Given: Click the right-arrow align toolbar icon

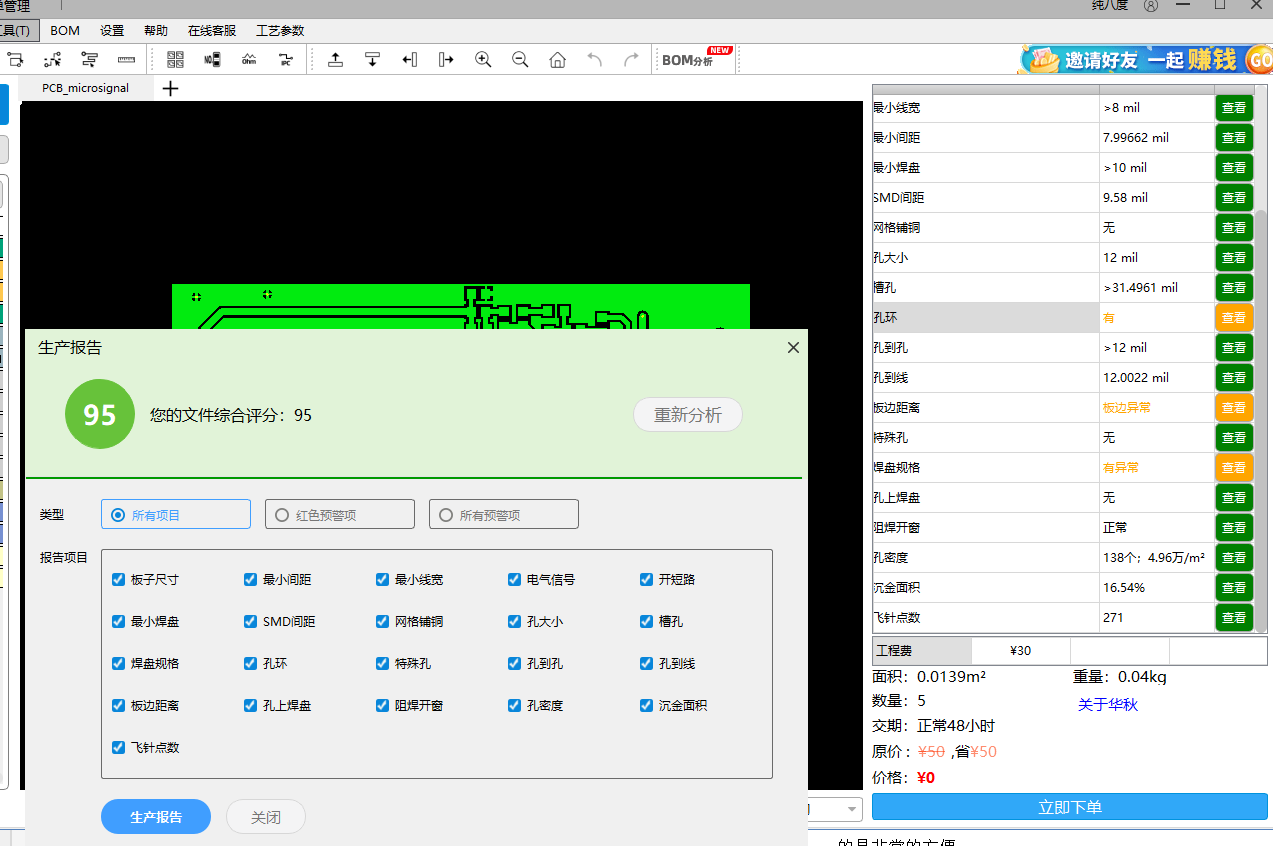Looking at the screenshot, I should pyautogui.click(x=446, y=60).
